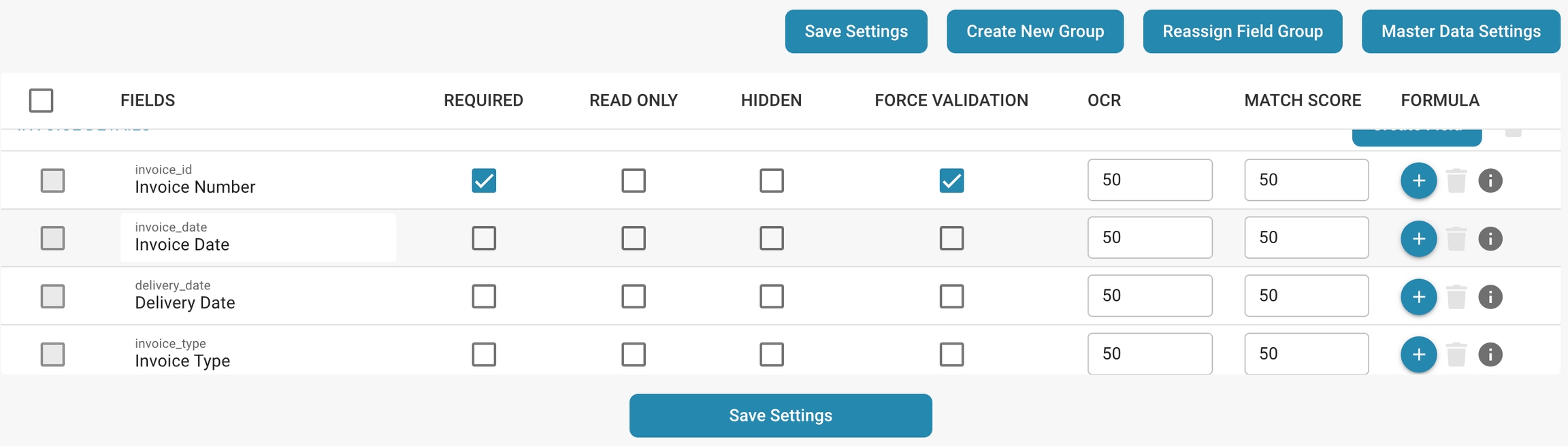Enable Force Validation for Invoice Date
Image resolution: width=1568 pixels, height=446 pixels.
[951, 238]
